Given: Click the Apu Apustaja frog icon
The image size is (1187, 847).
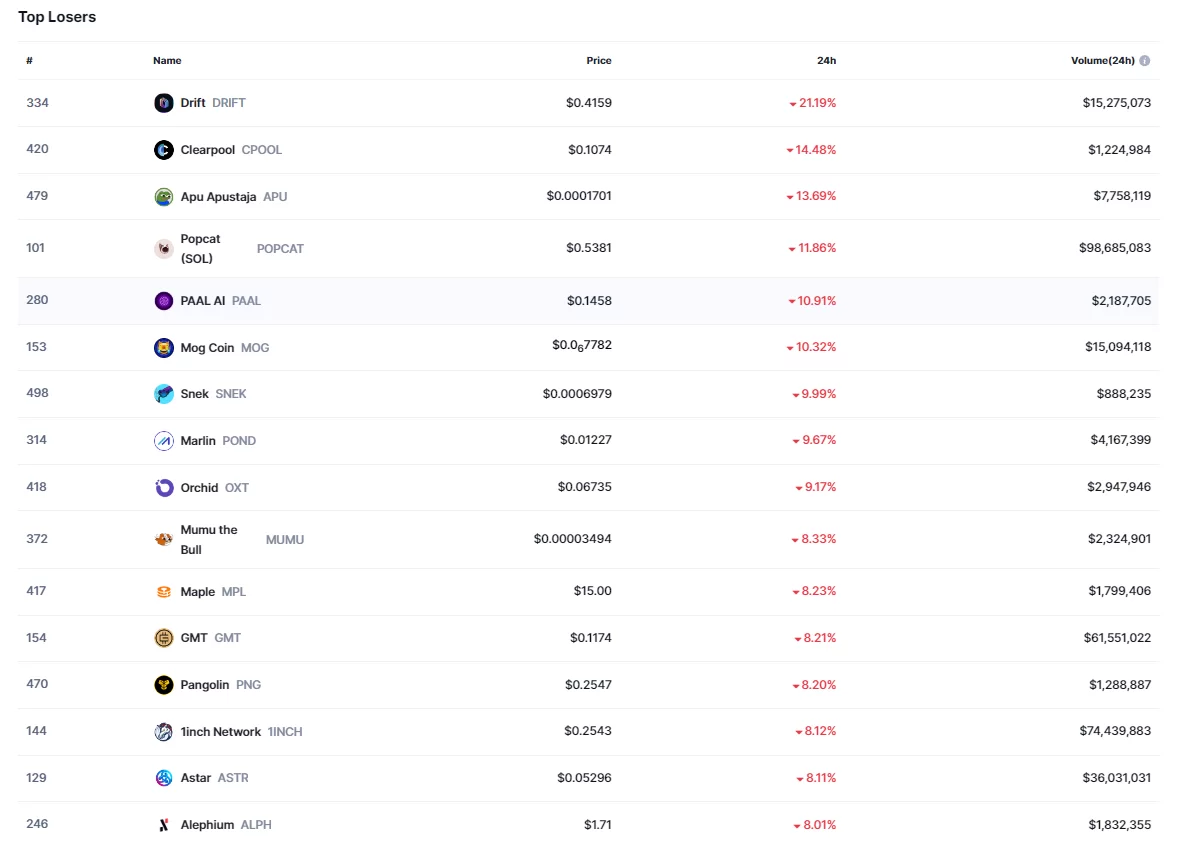Looking at the screenshot, I should click(164, 197).
